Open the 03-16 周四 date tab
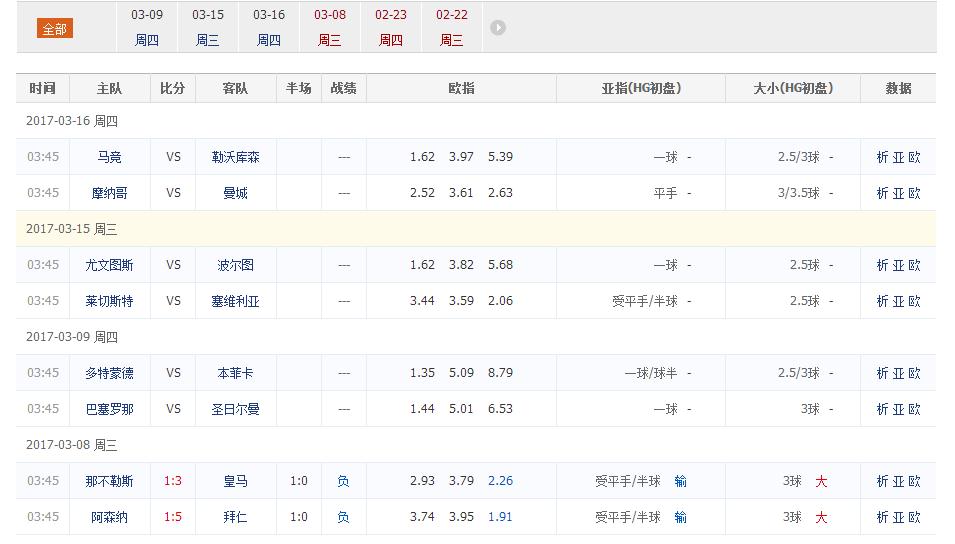Image resolution: width=955 pixels, height=544 pixels. pyautogui.click(x=269, y=27)
